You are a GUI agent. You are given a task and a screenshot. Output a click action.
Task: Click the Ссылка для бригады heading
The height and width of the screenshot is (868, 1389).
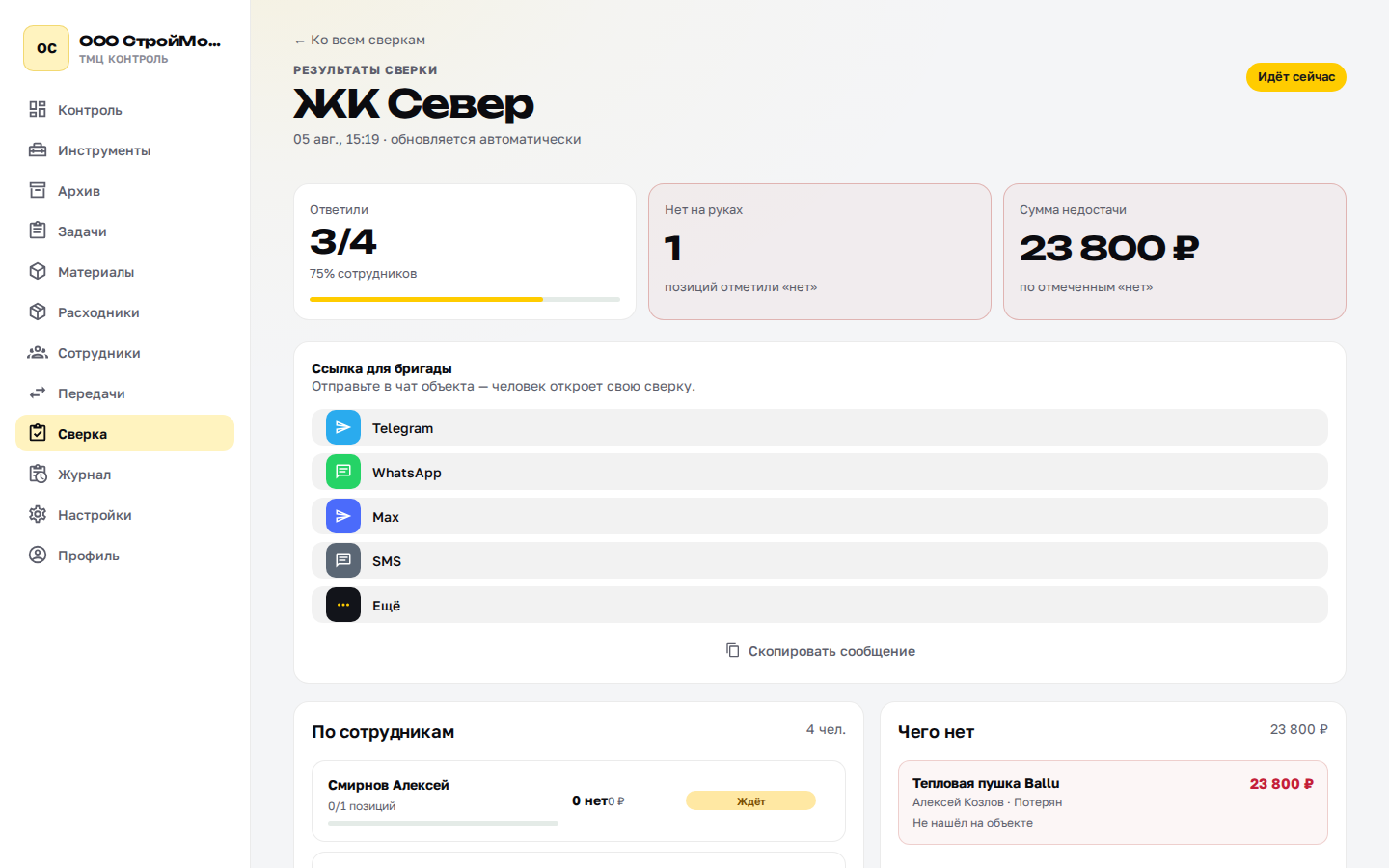pyautogui.click(x=382, y=368)
